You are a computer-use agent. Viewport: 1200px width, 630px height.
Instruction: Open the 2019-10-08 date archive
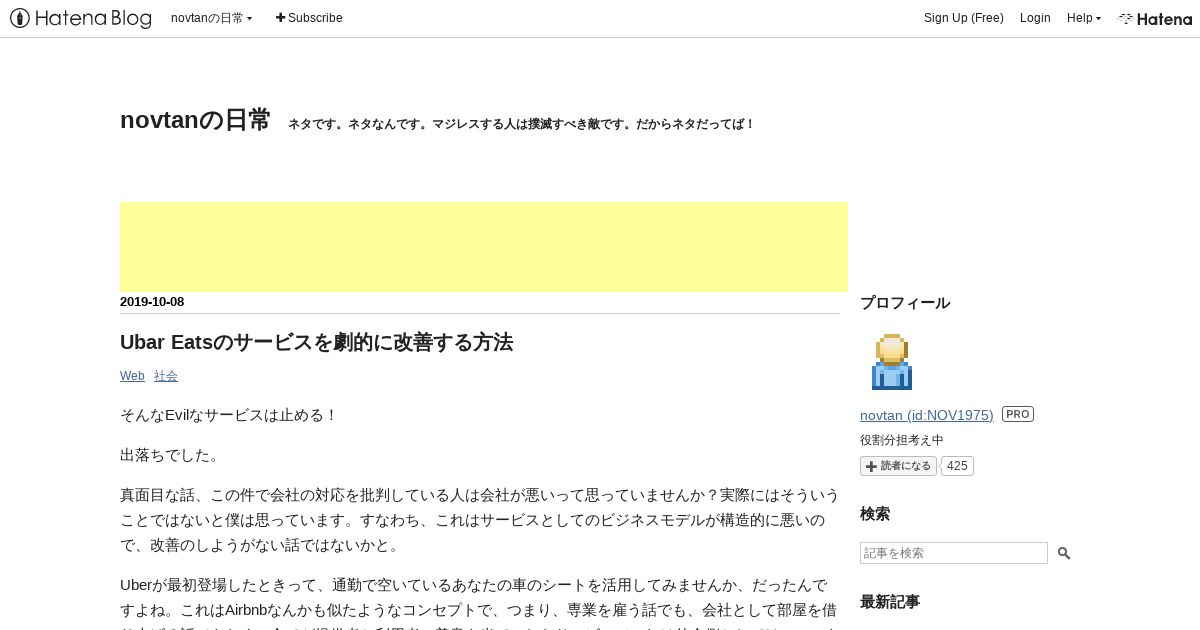pyautogui.click(x=152, y=302)
